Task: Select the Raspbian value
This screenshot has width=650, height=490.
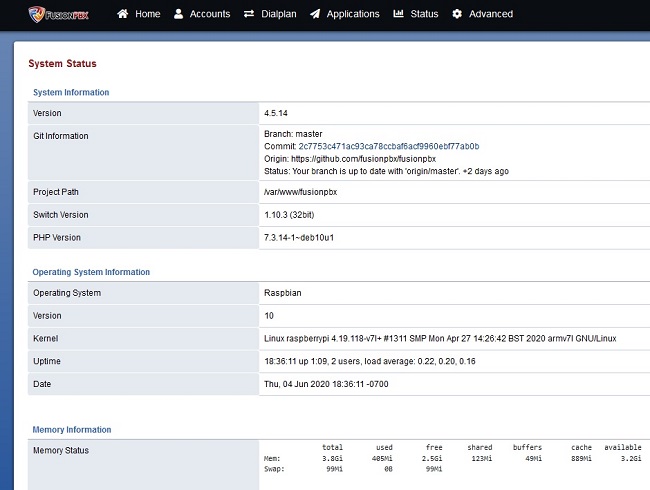Action: coord(283,293)
